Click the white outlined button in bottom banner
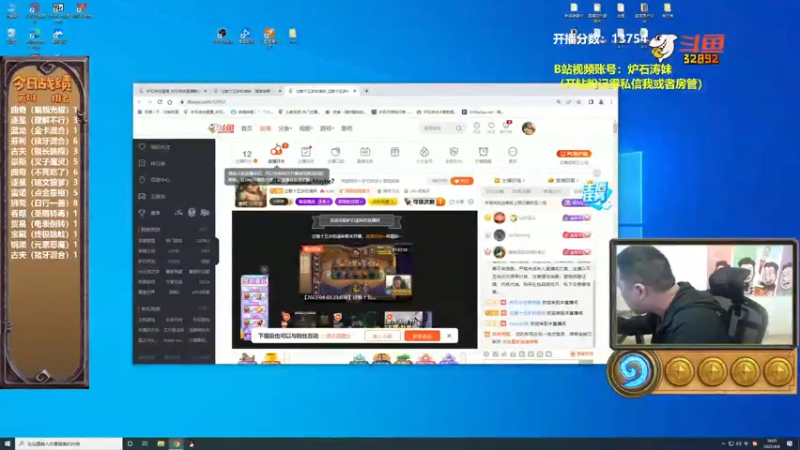800x450 pixels. point(382,336)
